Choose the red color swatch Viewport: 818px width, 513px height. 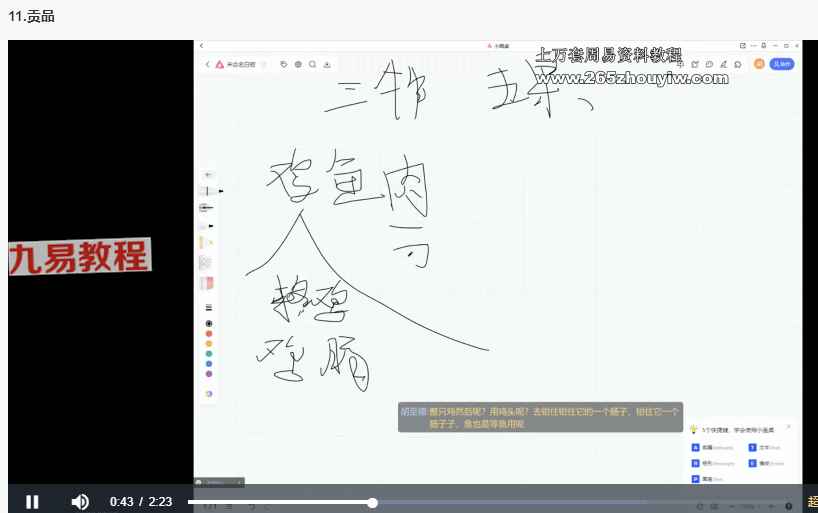209,333
